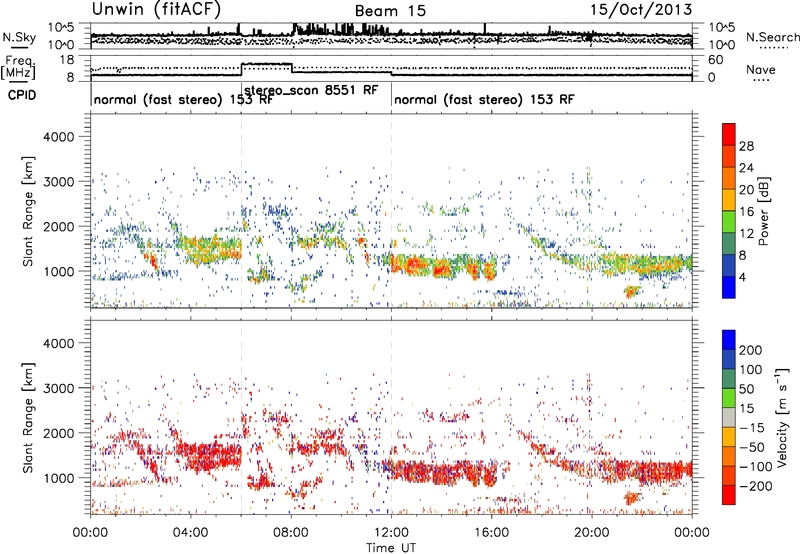Viewport: 800px width, 554px height.
Task: Pick the gray -15 to 15 Velocity colorbar segment
Action: click(729, 417)
